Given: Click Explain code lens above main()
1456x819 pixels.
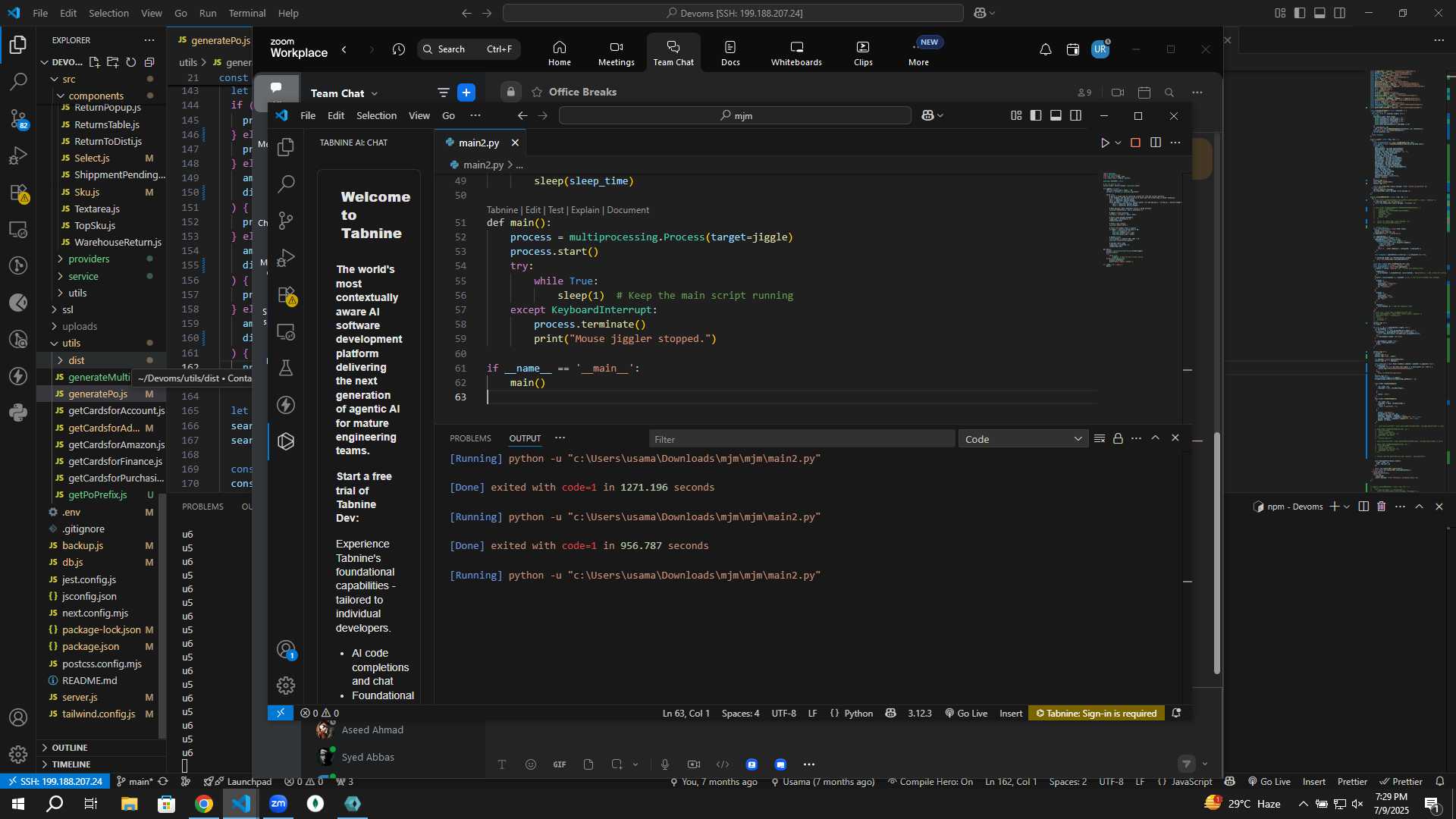Looking at the screenshot, I should click(x=585, y=210).
